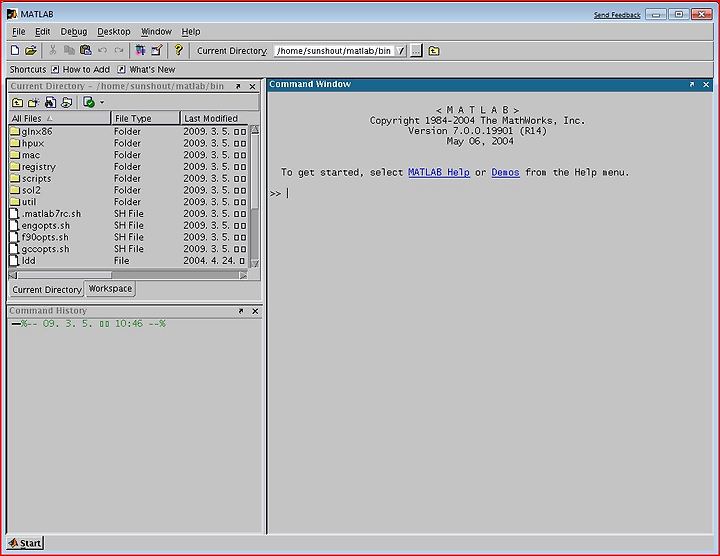720x556 pixels.
Task: Close the Current Directory panel
Action: click(x=253, y=86)
